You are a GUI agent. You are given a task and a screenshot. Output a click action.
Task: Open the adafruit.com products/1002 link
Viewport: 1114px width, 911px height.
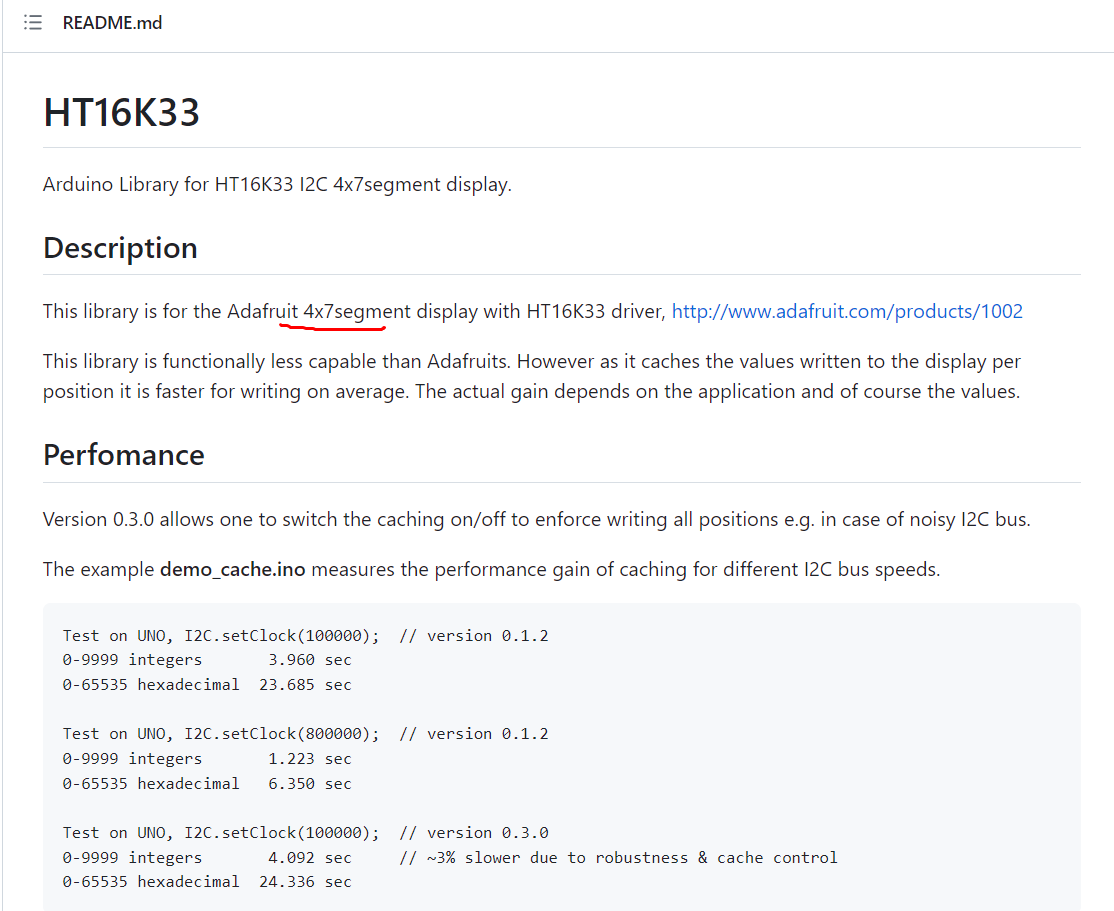(847, 311)
